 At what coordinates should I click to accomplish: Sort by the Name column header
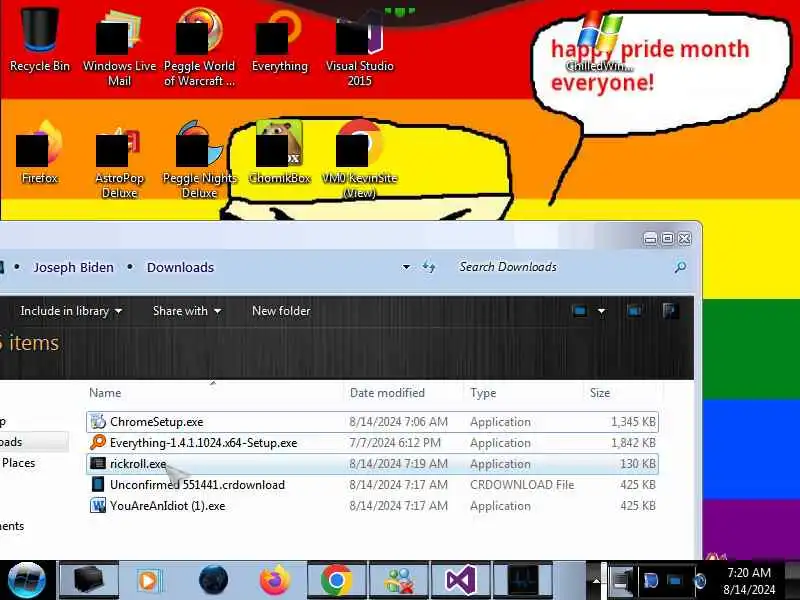point(105,393)
